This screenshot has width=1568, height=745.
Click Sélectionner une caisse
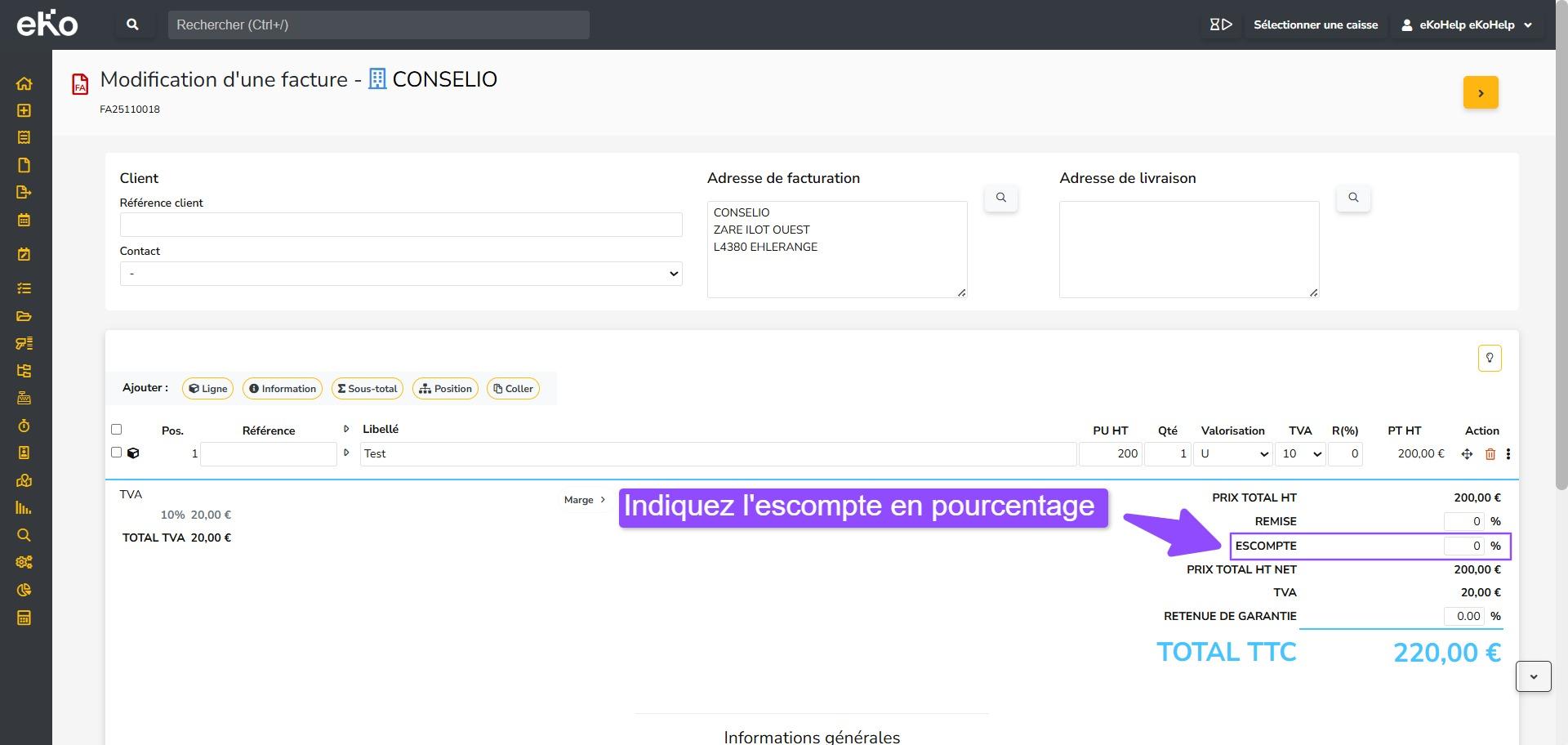1315,25
